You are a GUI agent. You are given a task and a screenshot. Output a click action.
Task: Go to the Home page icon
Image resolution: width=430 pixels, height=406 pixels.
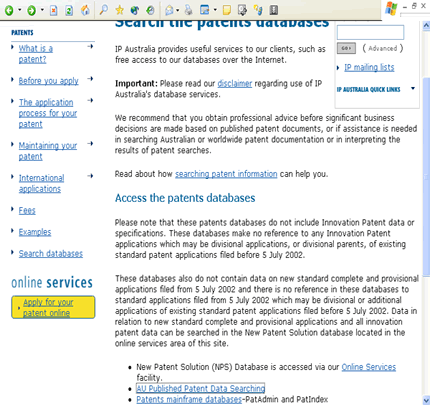[85, 10]
